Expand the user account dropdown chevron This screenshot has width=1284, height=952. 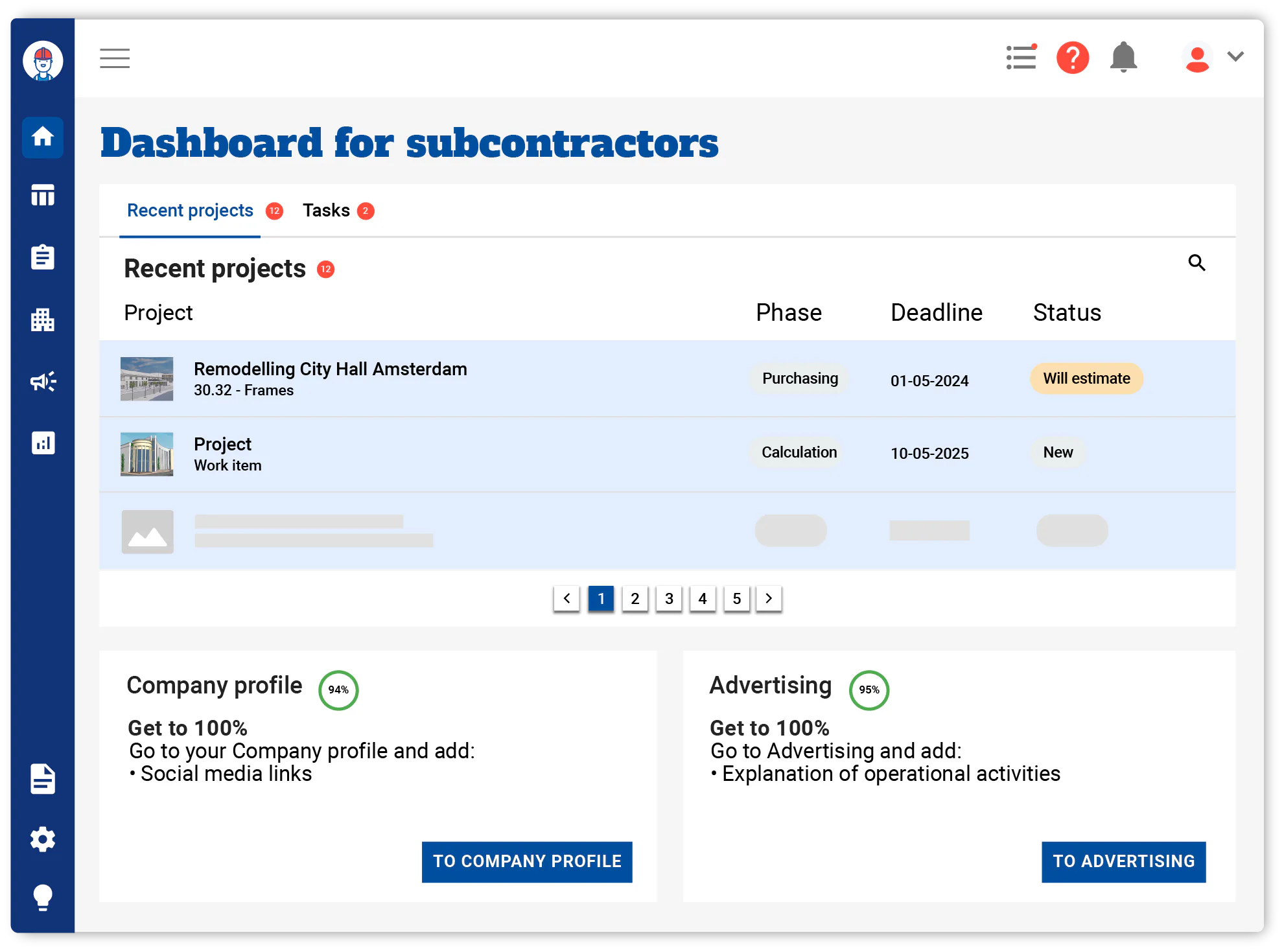coord(1235,56)
